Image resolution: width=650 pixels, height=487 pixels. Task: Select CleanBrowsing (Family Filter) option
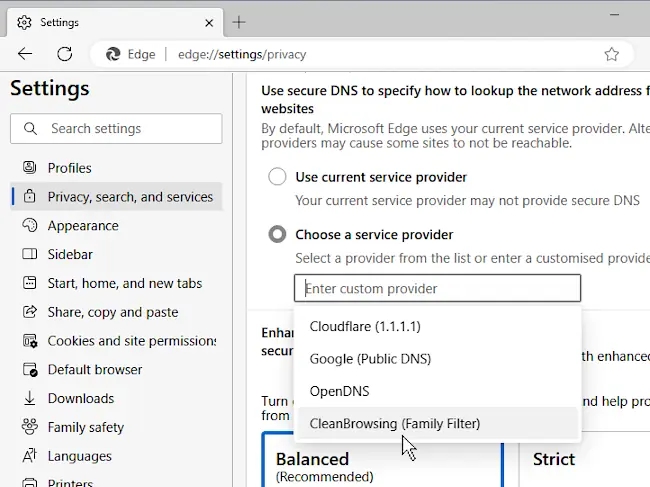click(x=437, y=423)
